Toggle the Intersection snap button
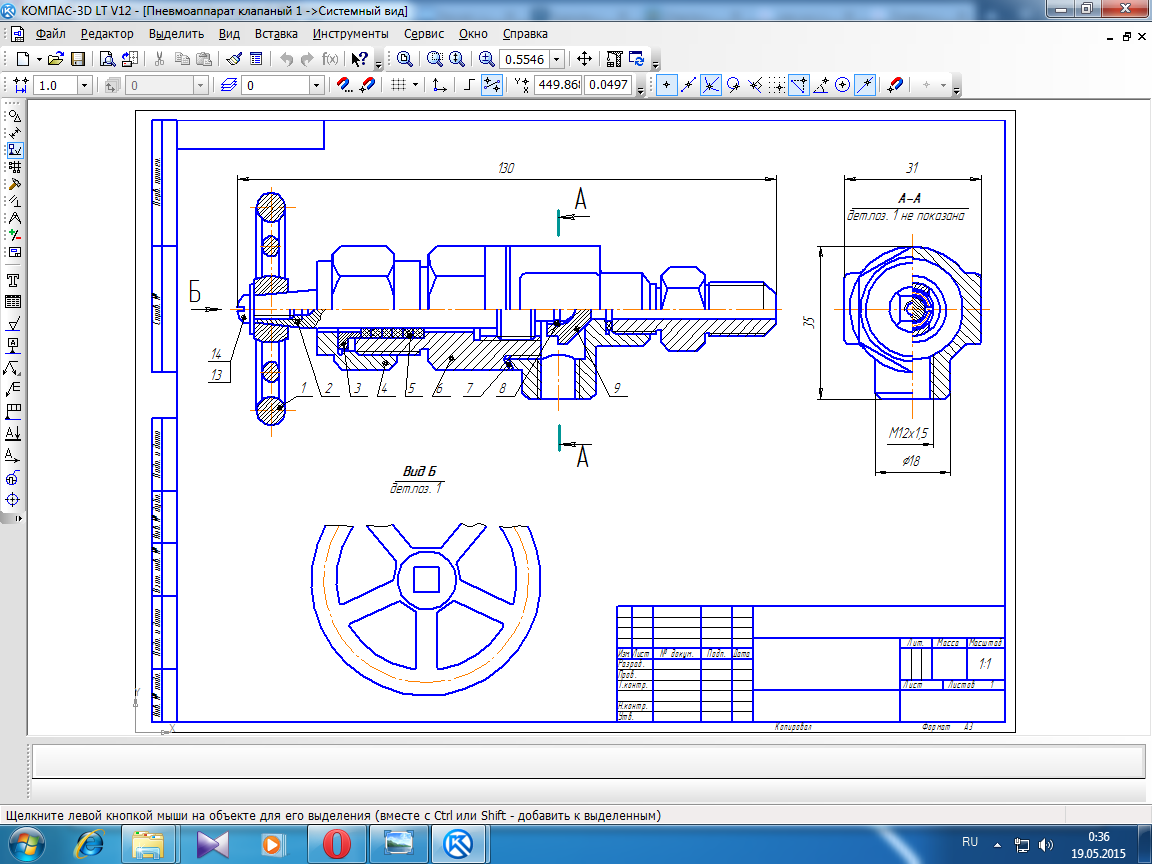The width and height of the screenshot is (1152, 864). [710, 85]
